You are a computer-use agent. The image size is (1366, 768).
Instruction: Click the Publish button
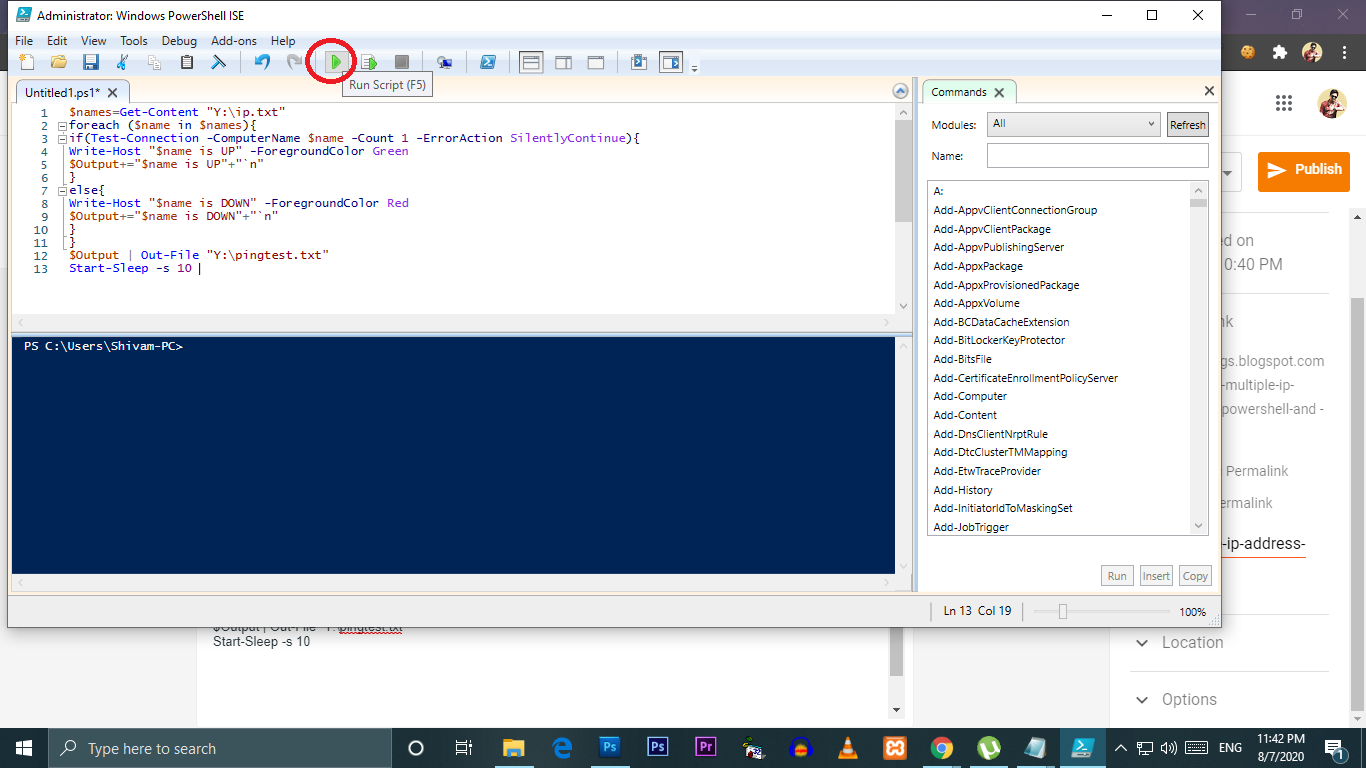pos(1303,172)
